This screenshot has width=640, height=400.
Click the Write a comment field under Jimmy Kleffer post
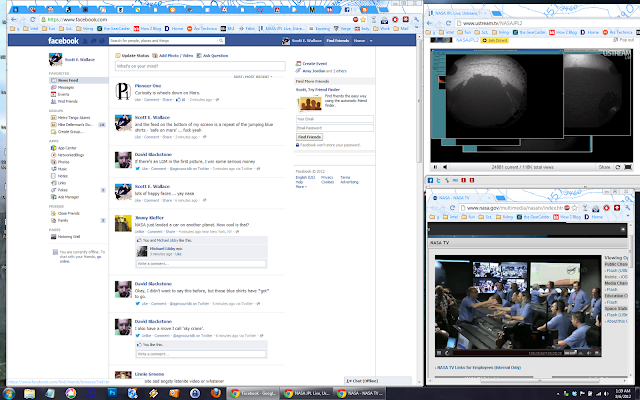201,264
